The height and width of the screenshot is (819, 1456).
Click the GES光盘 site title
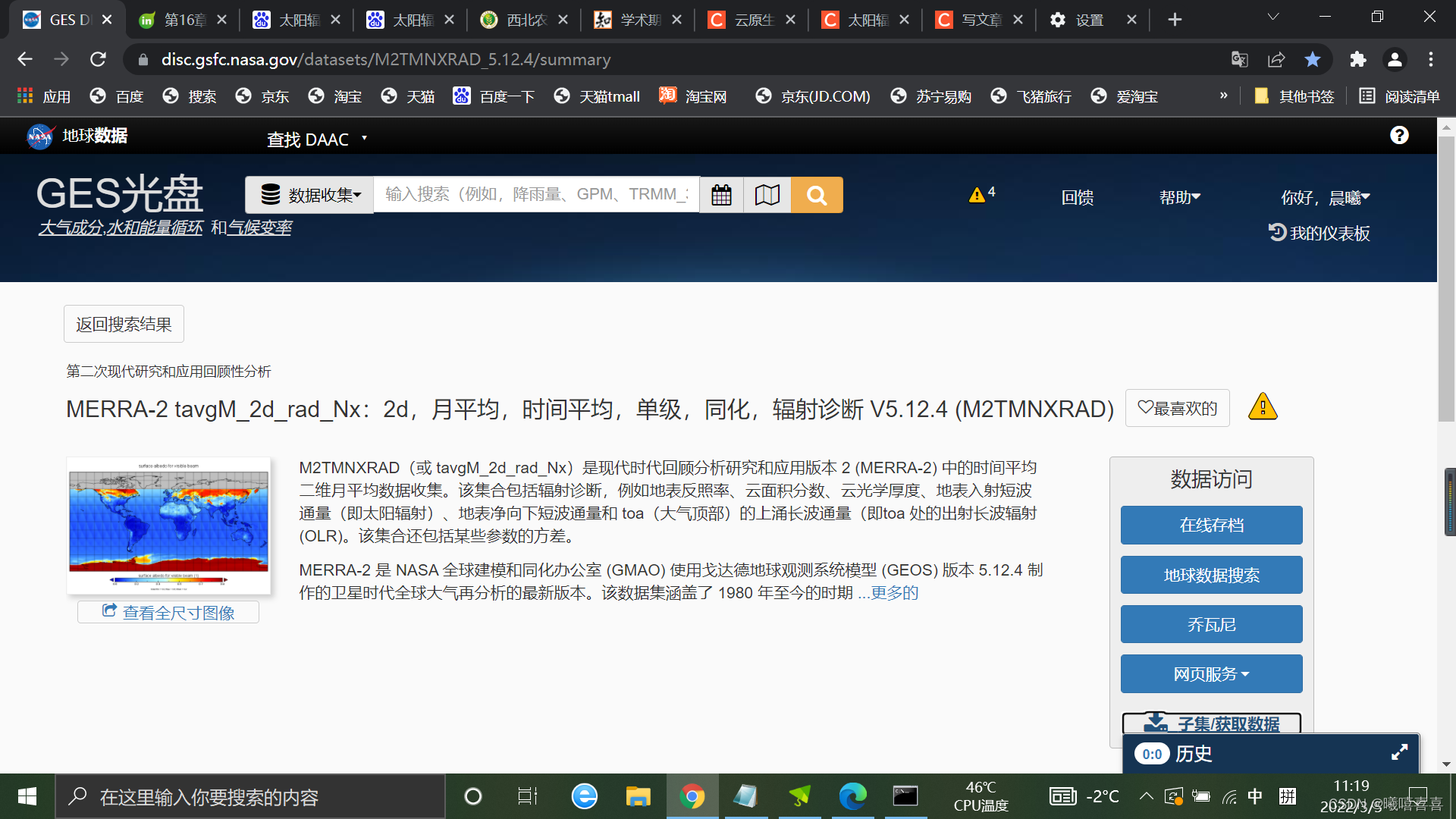(119, 193)
